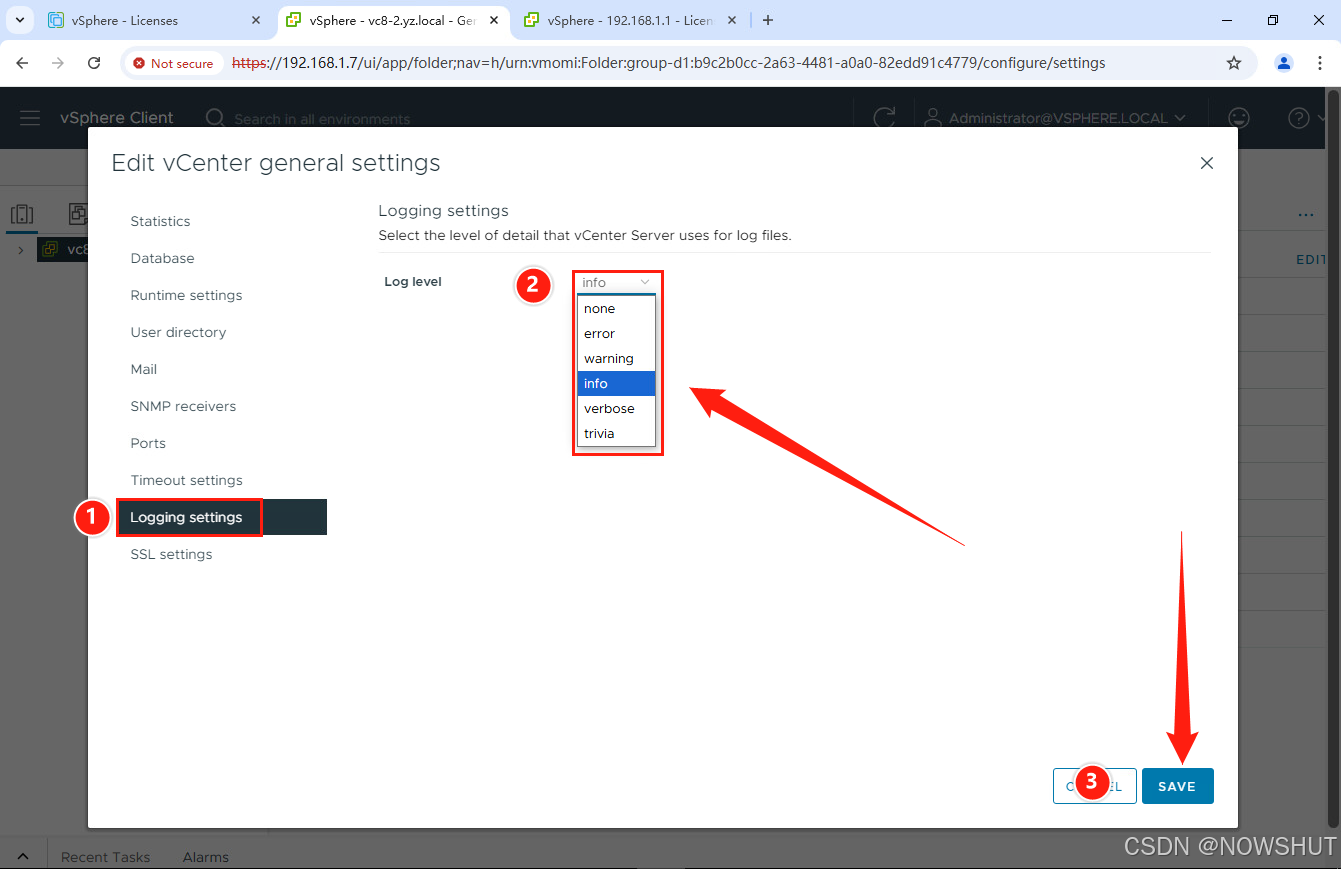The height and width of the screenshot is (869, 1341).
Task: Switch to vSphere - vc8-2.yz.local tab
Action: coord(393,20)
